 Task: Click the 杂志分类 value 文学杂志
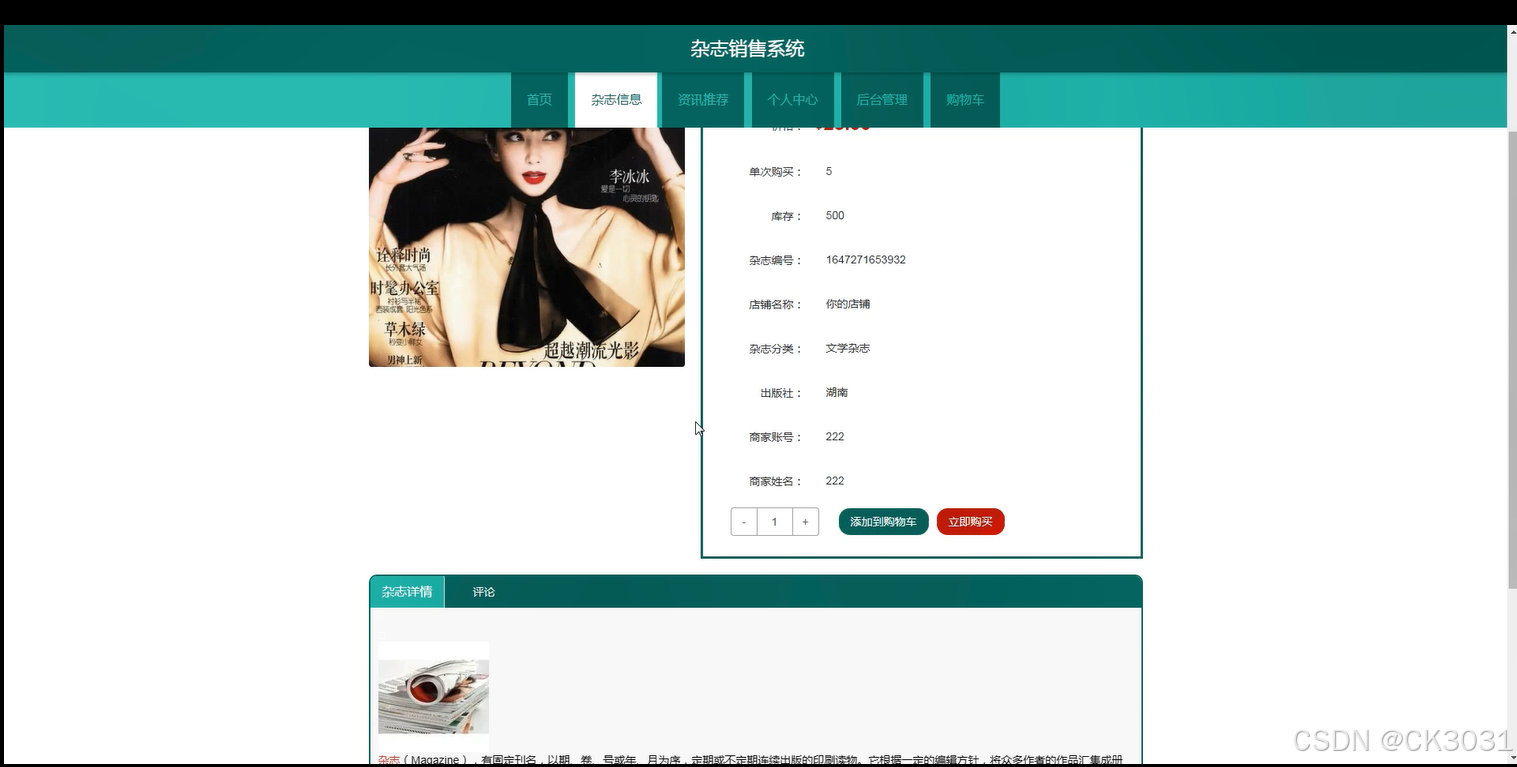pos(848,348)
